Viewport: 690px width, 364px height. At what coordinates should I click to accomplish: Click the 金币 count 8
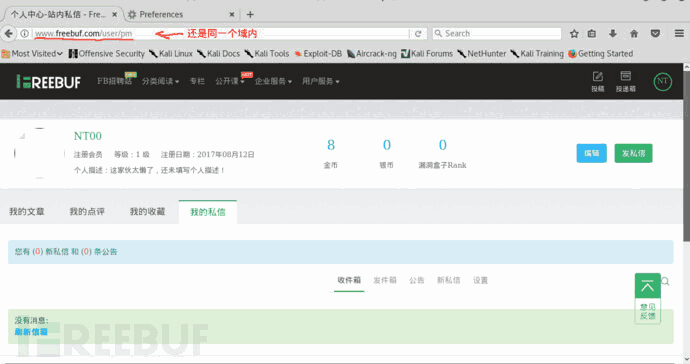[x=331, y=145]
